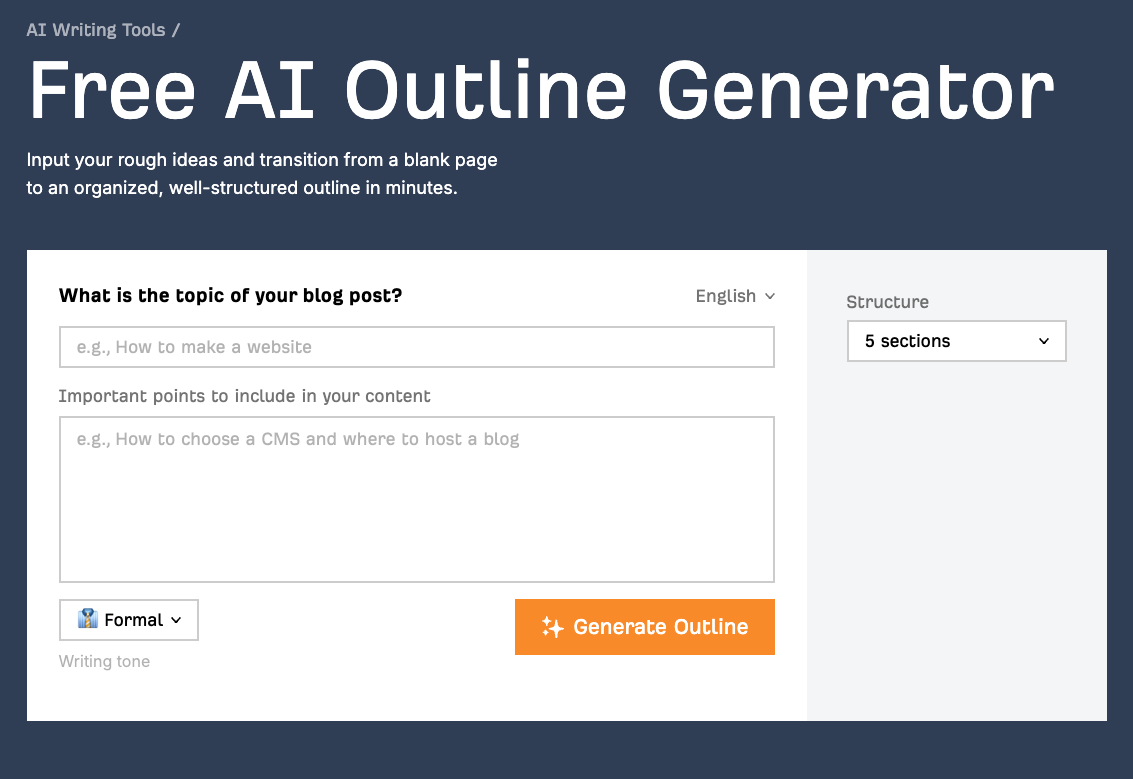Image resolution: width=1133 pixels, height=779 pixels.
Task: Focus the blog post topic input field
Action: coord(417,347)
